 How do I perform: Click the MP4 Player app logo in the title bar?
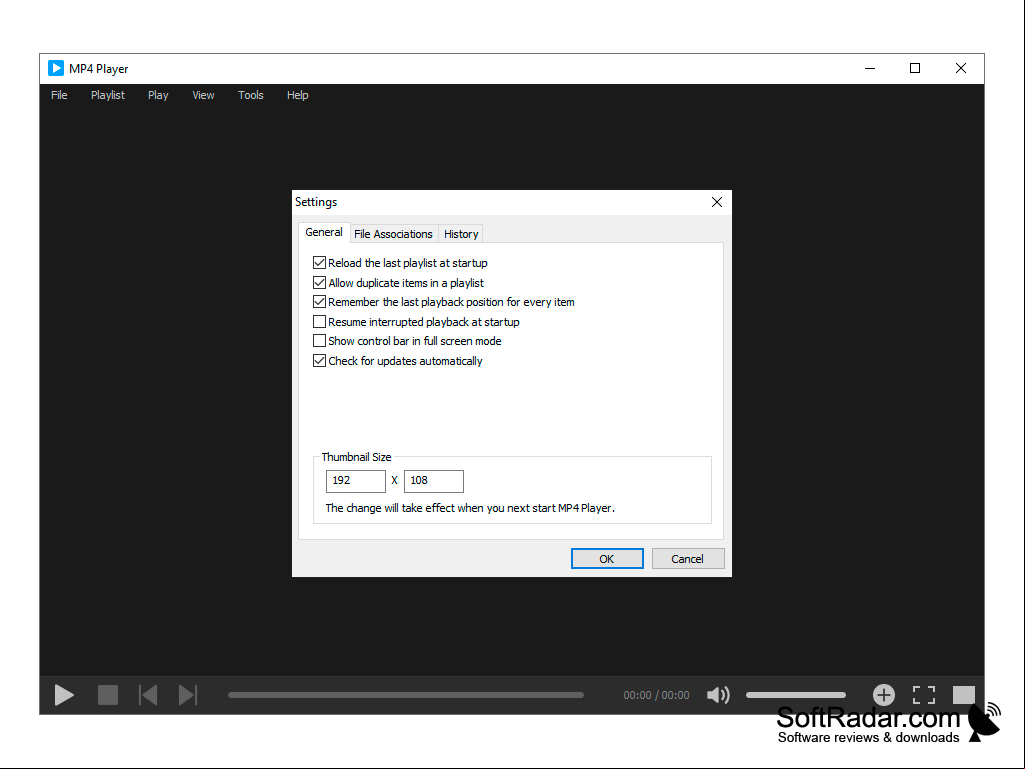56,68
